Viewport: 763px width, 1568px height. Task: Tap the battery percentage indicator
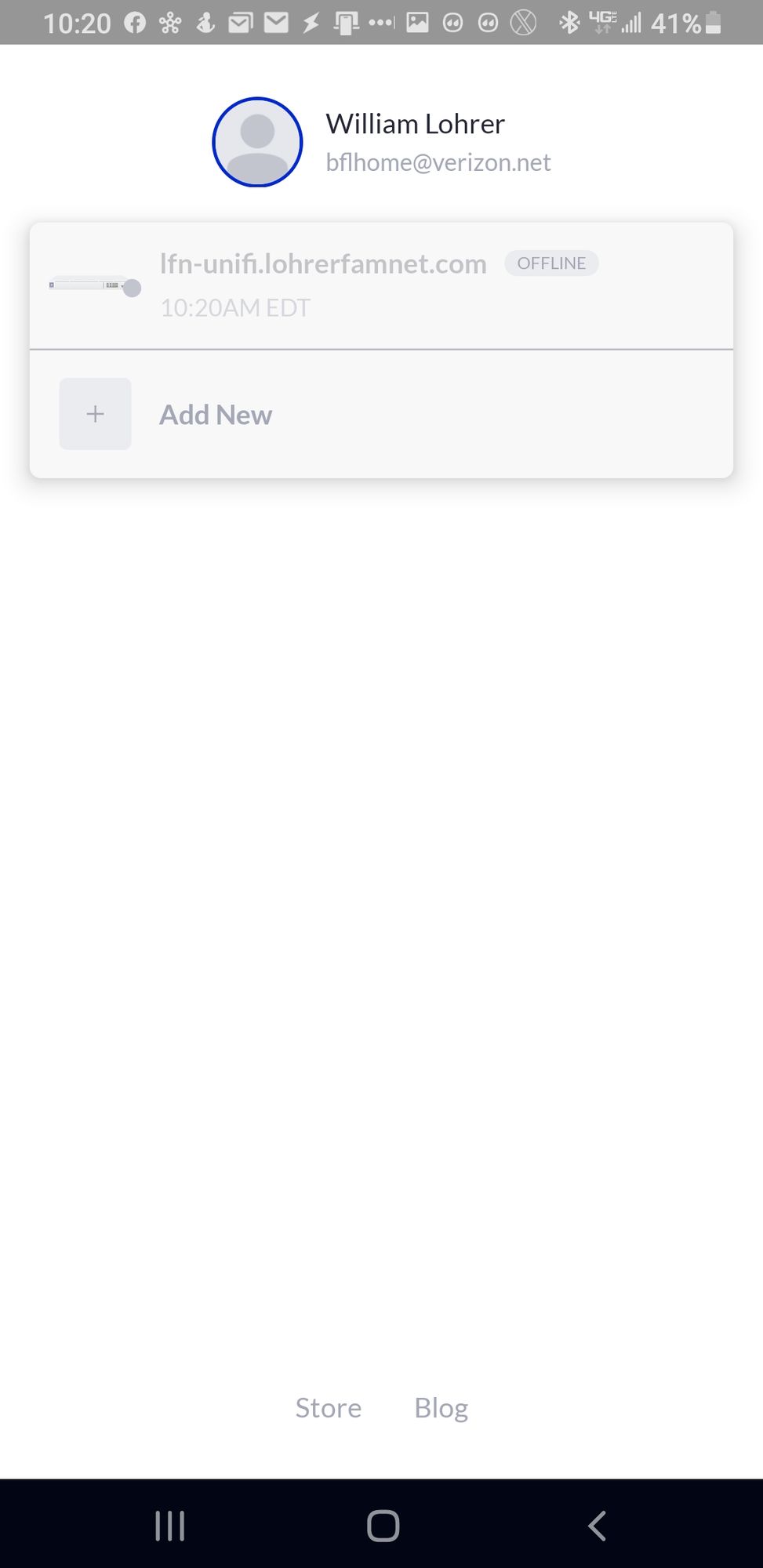(676, 24)
